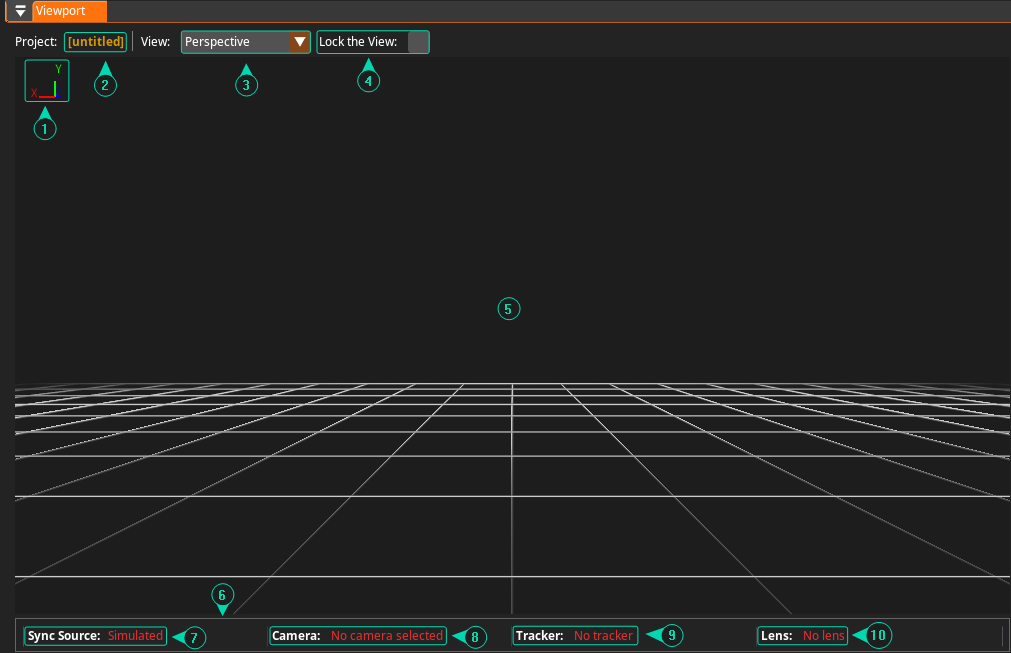Click the numbered callout marker 3
1011x653 pixels.
(x=246, y=85)
